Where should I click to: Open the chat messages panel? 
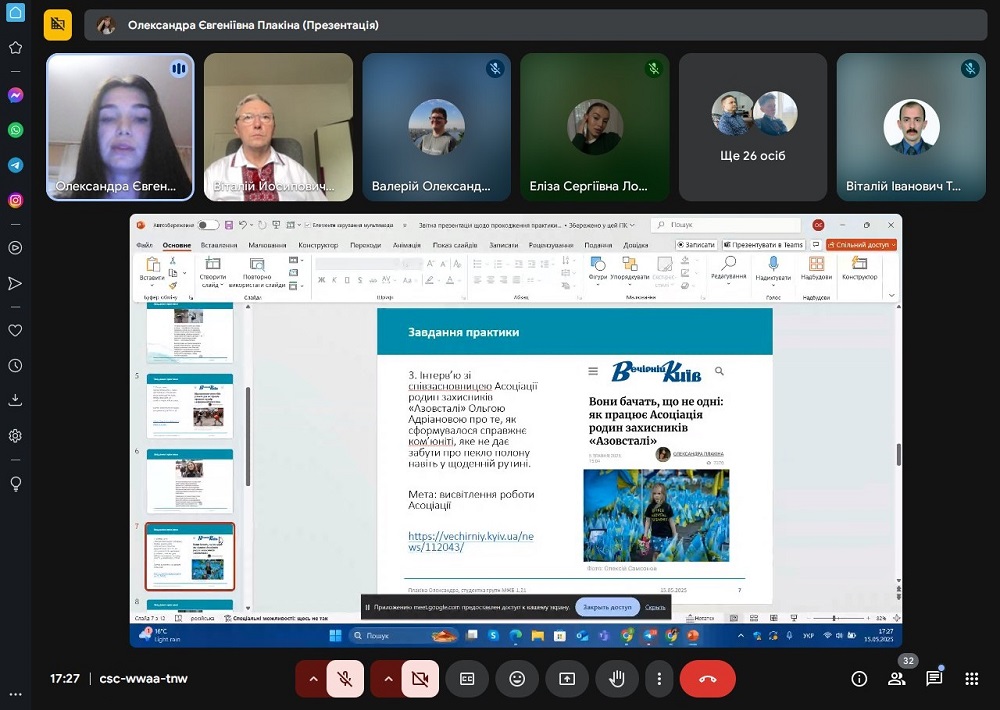click(934, 679)
